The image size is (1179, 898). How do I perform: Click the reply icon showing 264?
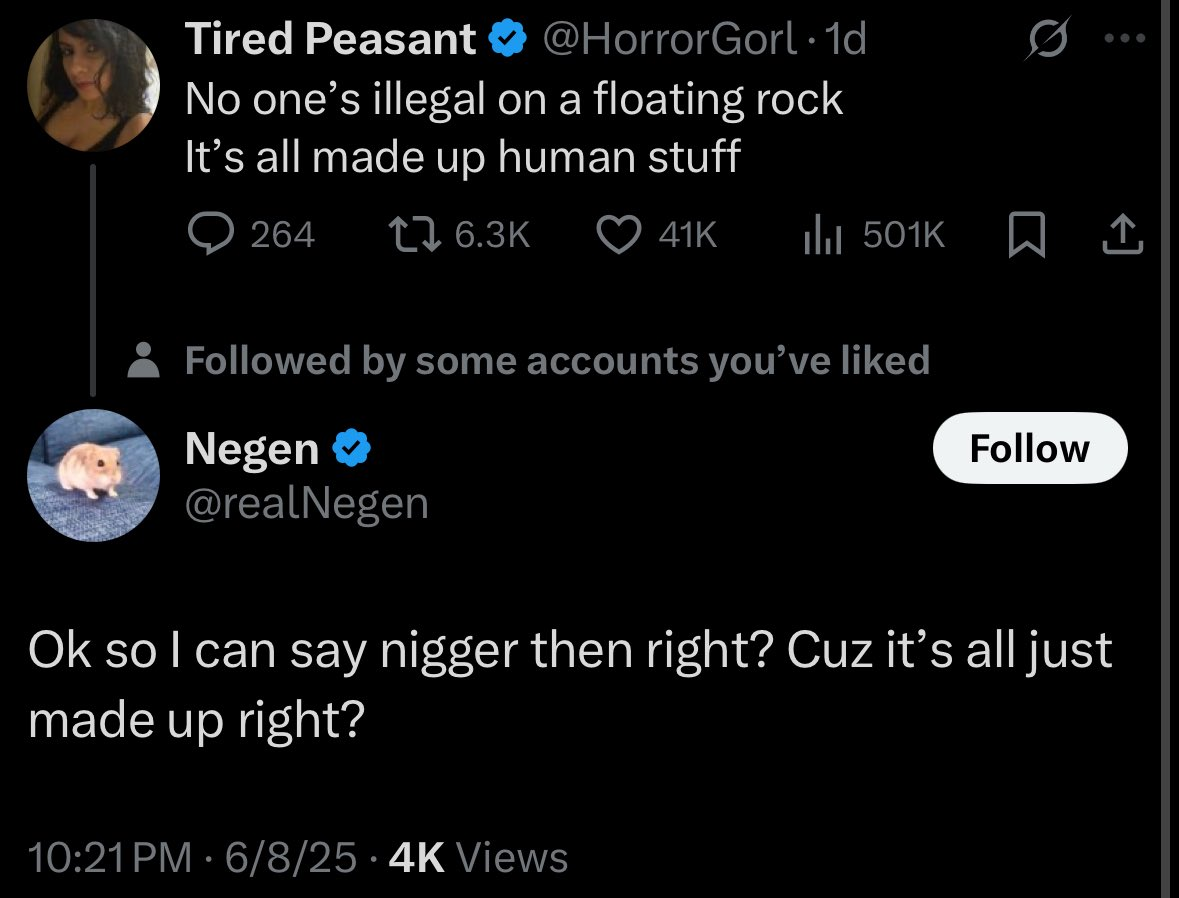tap(208, 234)
